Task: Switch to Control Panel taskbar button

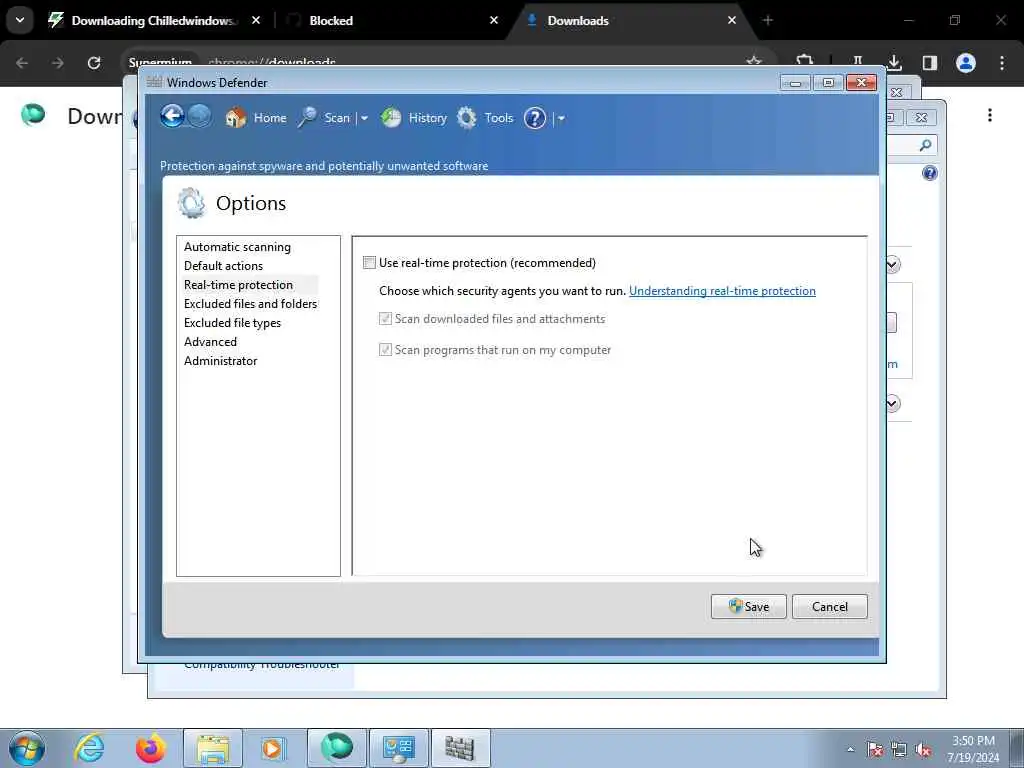Action: point(399,748)
